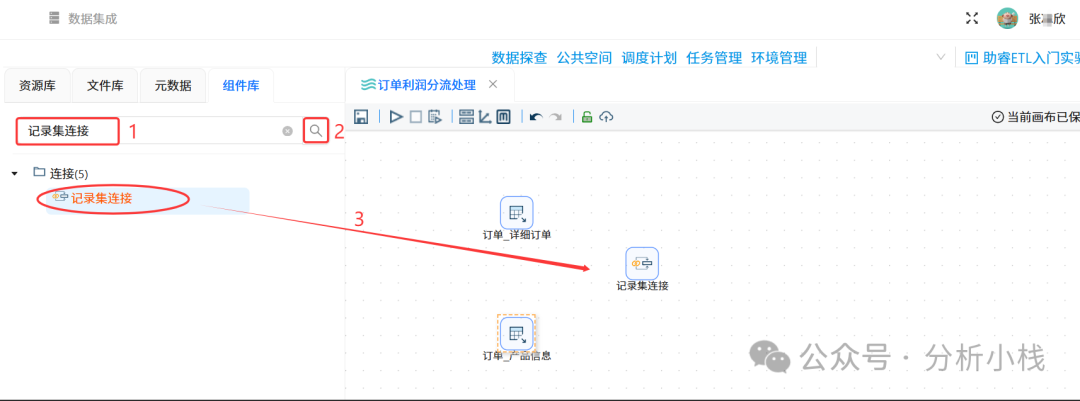This screenshot has height=401, width=1080.
Task: Clear the component search box text
Action: point(288,131)
